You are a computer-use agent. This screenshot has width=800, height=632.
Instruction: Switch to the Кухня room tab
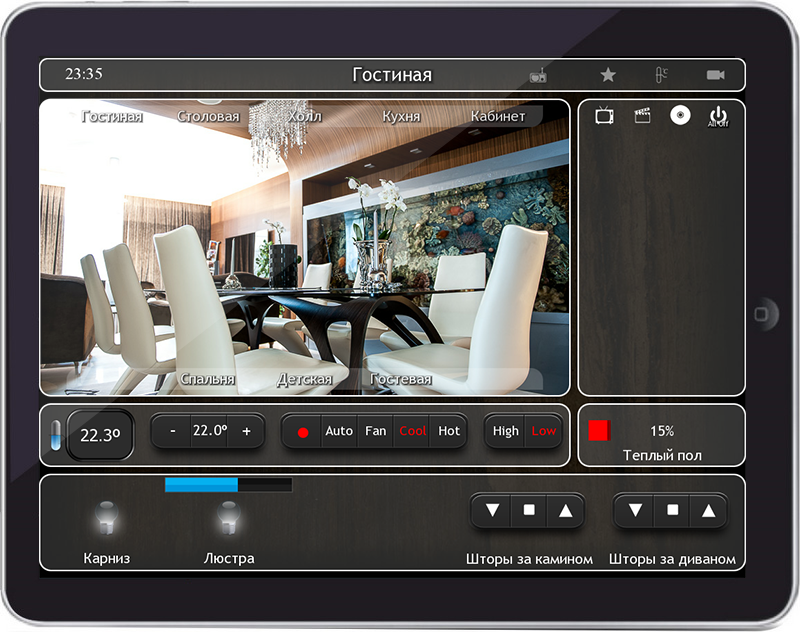coord(400,117)
